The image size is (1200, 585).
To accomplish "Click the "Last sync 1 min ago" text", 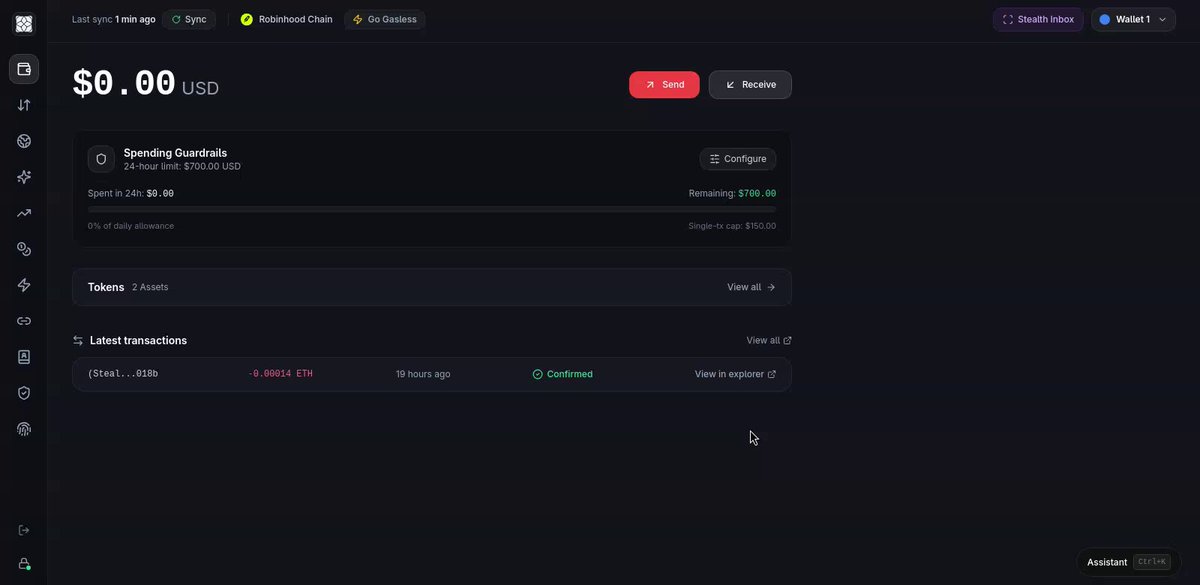I will click(x=114, y=19).
